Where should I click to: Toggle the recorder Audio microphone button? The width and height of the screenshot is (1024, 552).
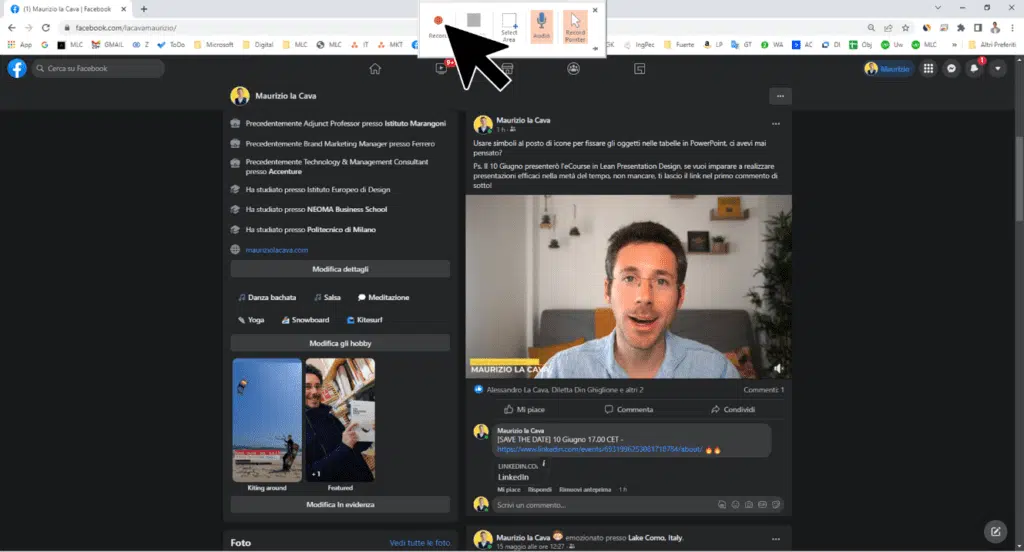[541, 25]
